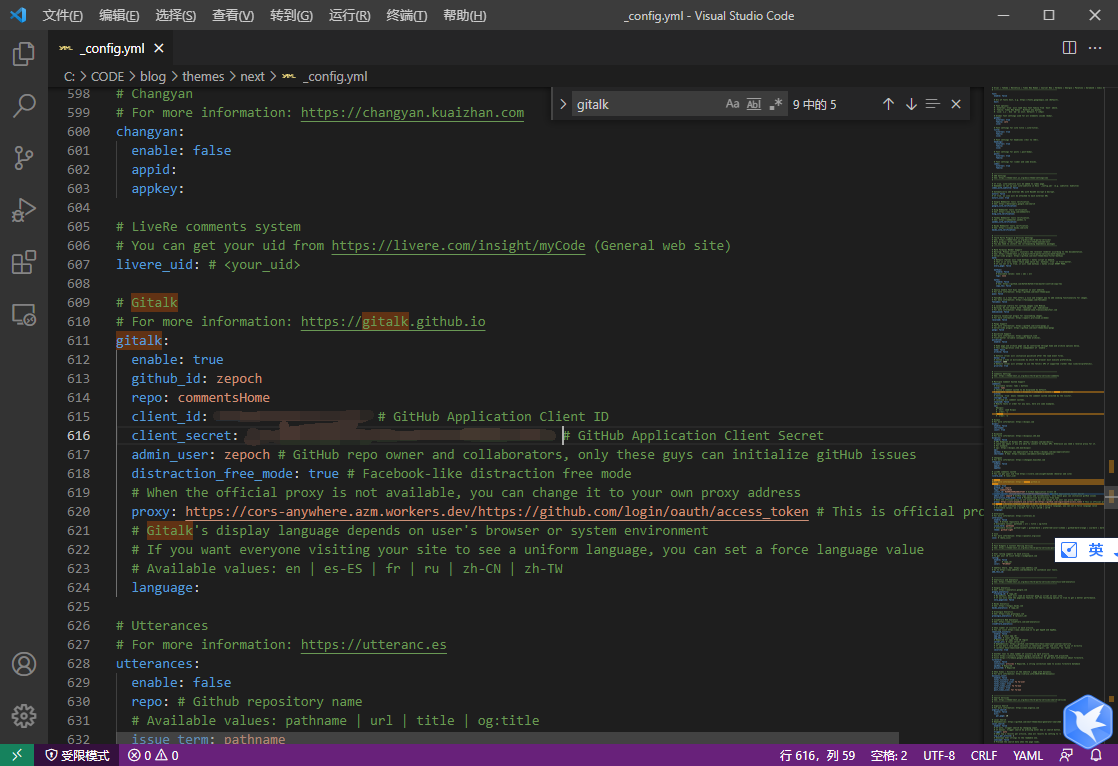This screenshot has width=1118, height=766.
Task: Click the feedback icon in status bar
Action: tap(1066, 755)
